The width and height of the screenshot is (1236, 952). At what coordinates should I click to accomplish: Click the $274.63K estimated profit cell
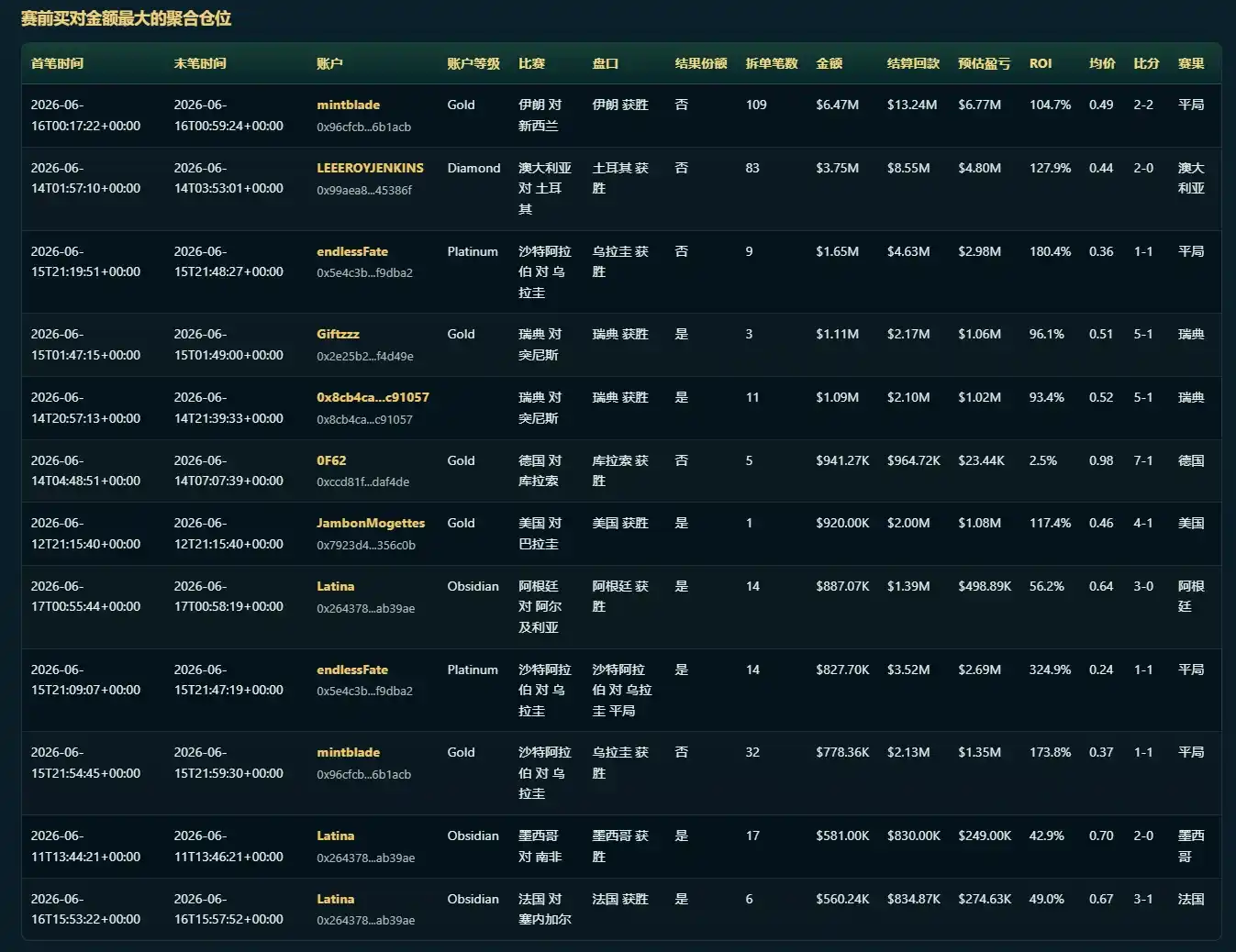coord(985,899)
